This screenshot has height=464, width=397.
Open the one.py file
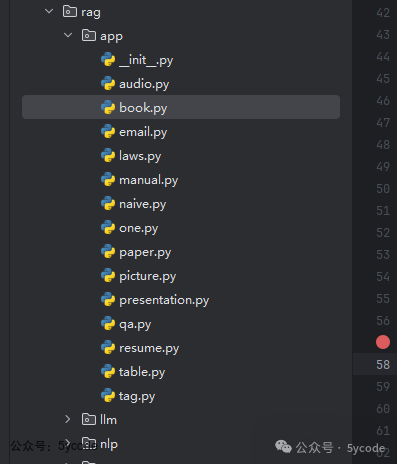[x=139, y=228]
